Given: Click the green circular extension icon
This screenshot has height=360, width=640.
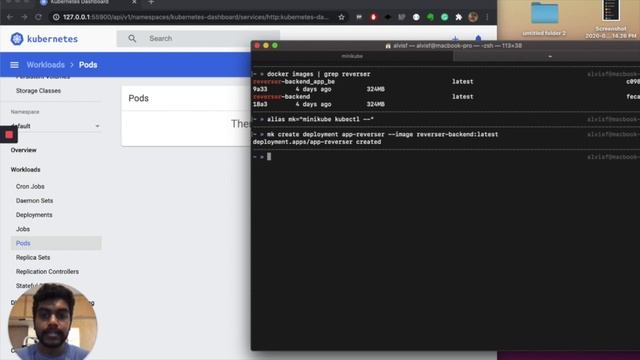Looking at the screenshot, I should (444, 17).
